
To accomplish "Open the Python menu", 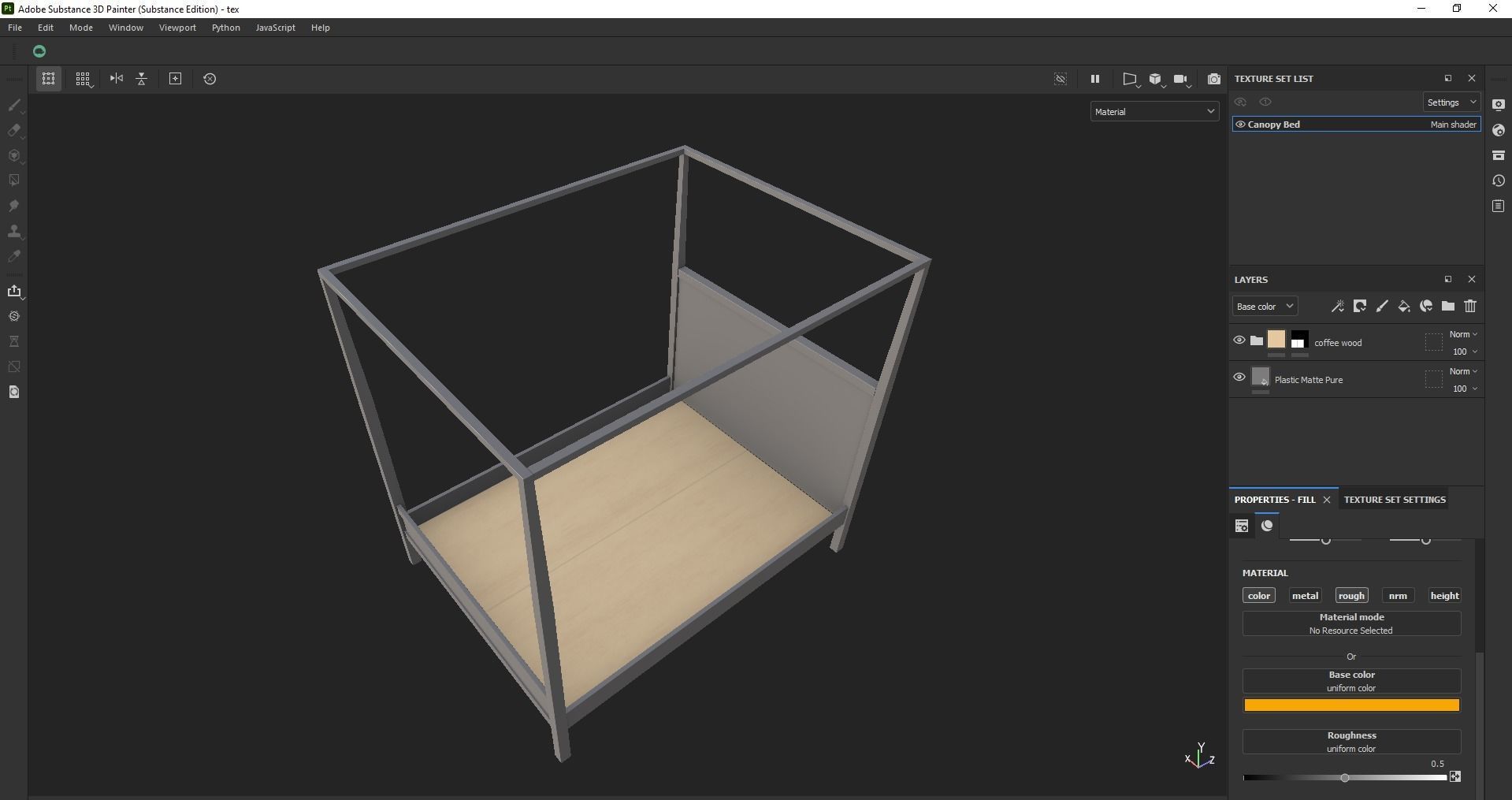I will click(x=226, y=28).
